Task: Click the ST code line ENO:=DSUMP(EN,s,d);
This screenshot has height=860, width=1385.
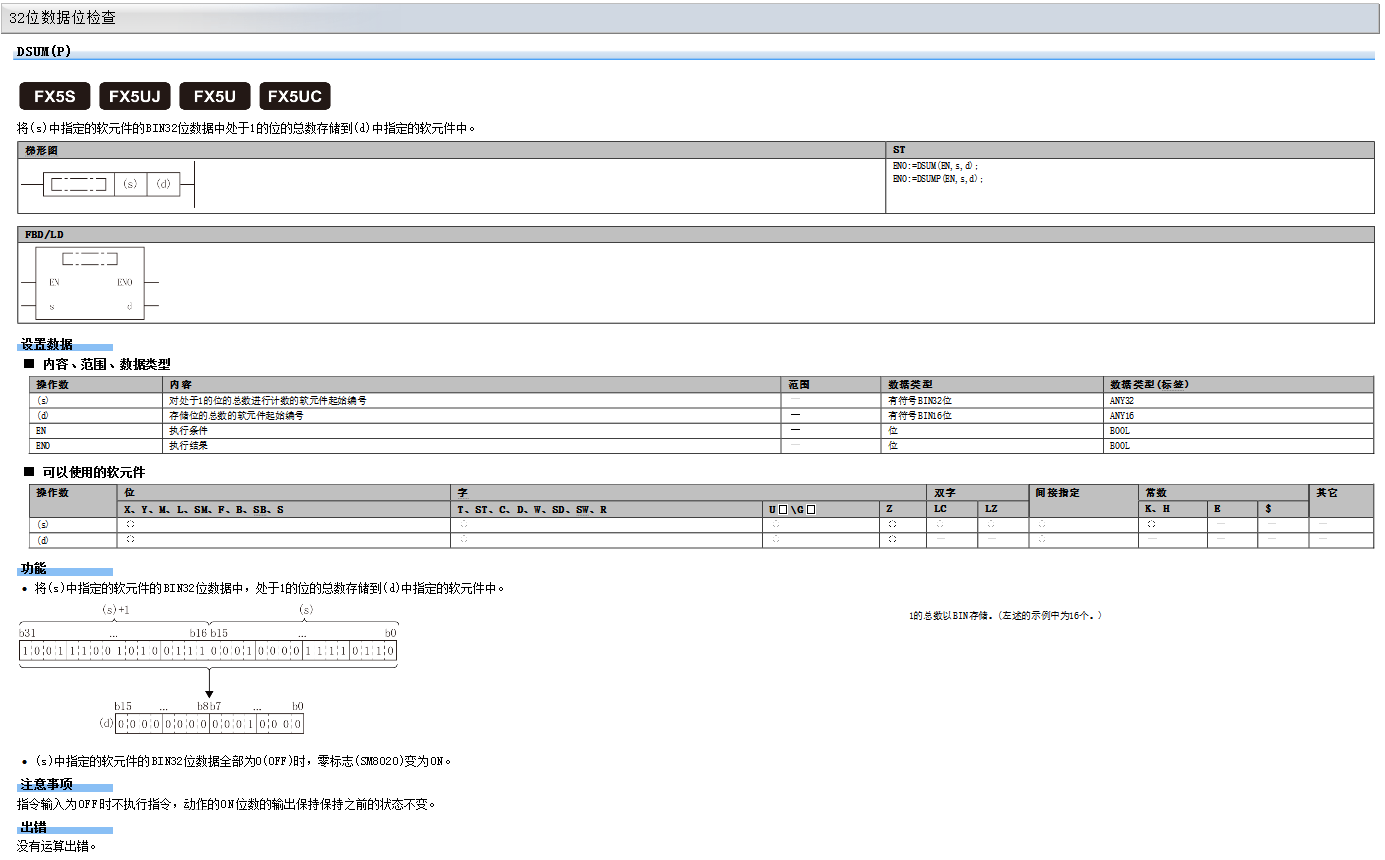Action: pyautogui.click(x=937, y=178)
